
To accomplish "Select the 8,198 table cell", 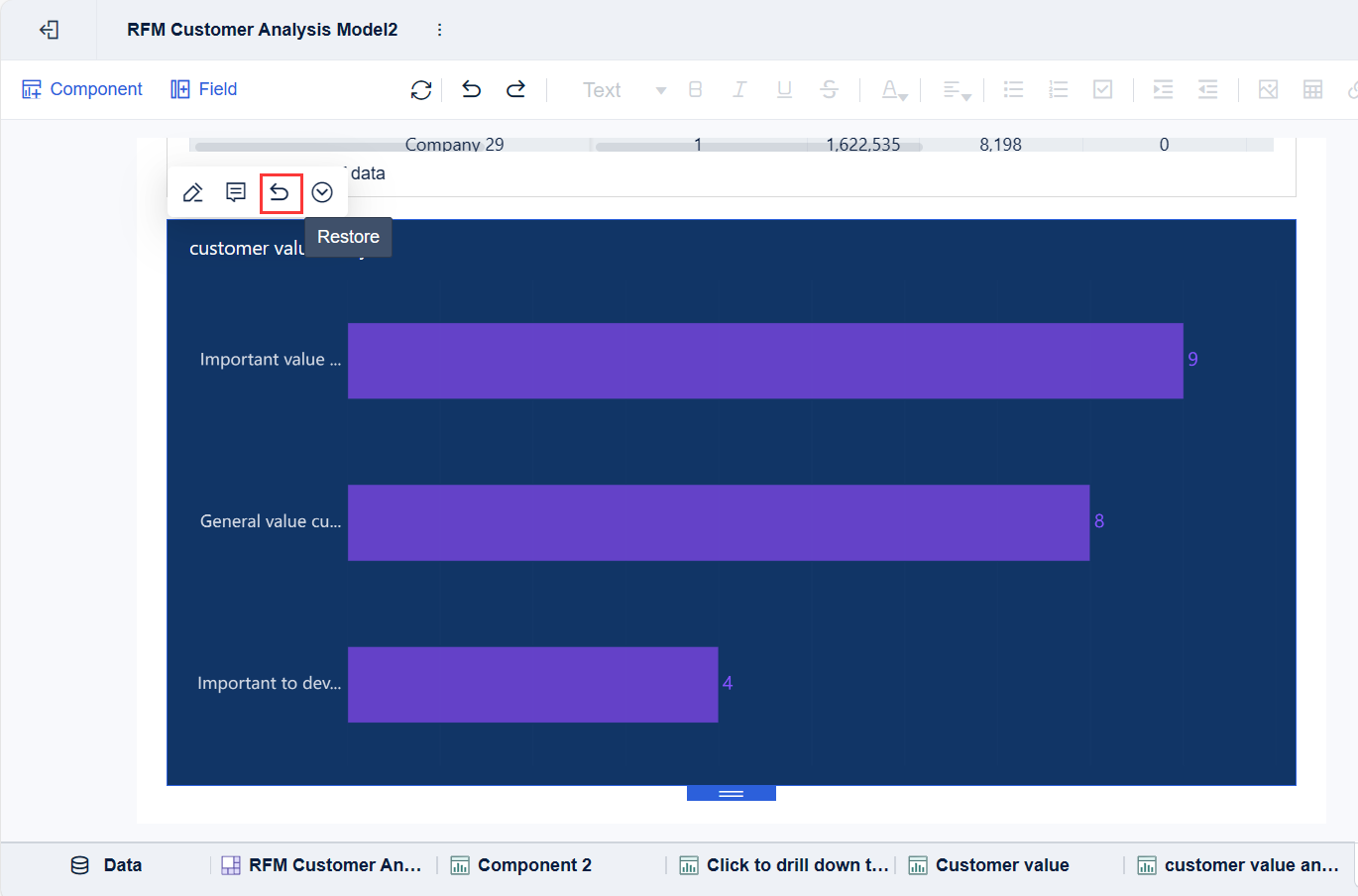I will tap(1000, 145).
